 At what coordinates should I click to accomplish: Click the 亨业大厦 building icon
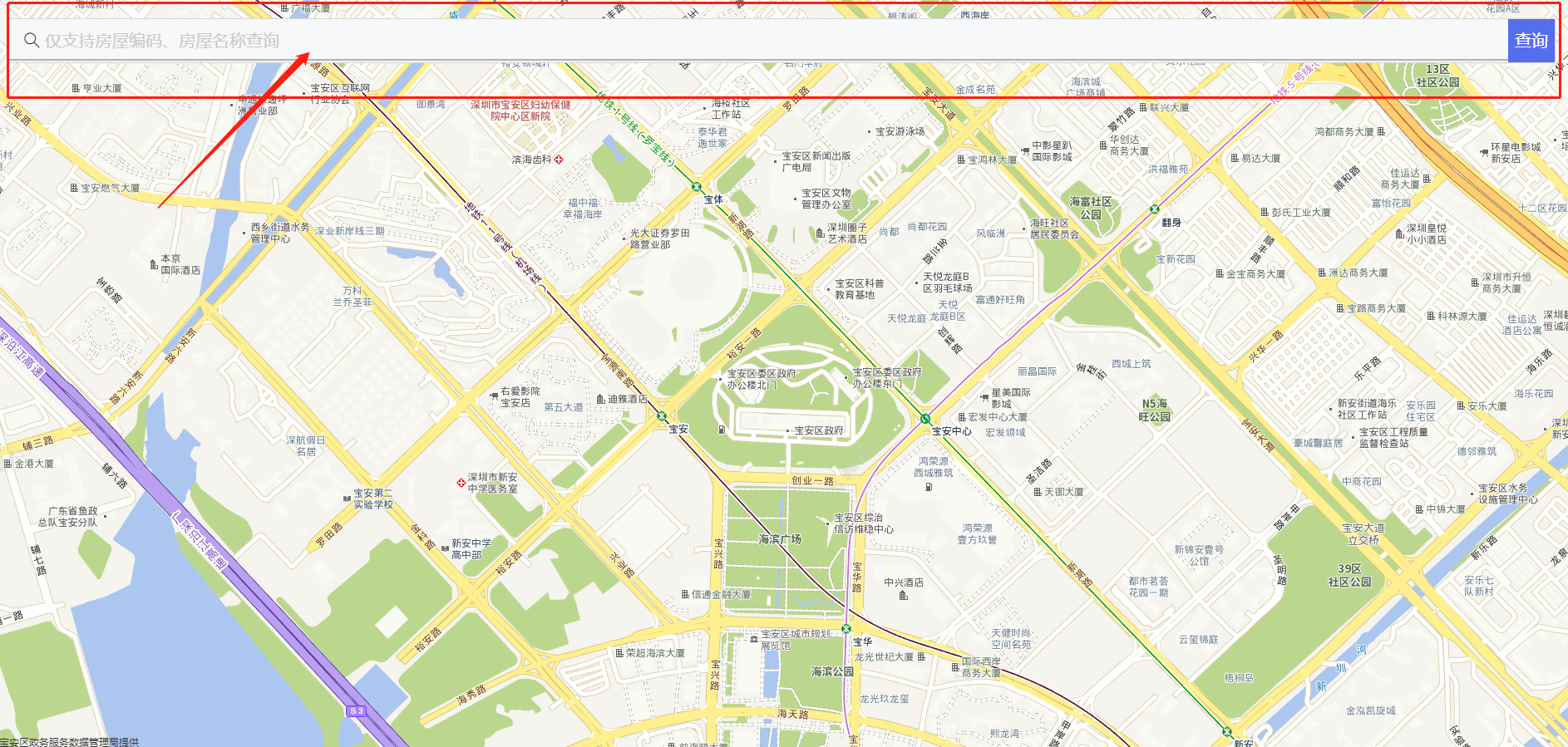point(76,88)
